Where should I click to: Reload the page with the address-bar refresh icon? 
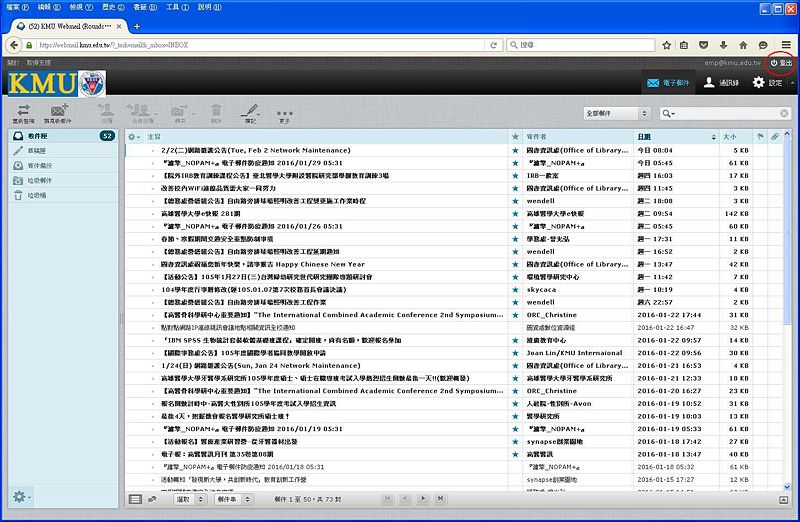coord(493,45)
